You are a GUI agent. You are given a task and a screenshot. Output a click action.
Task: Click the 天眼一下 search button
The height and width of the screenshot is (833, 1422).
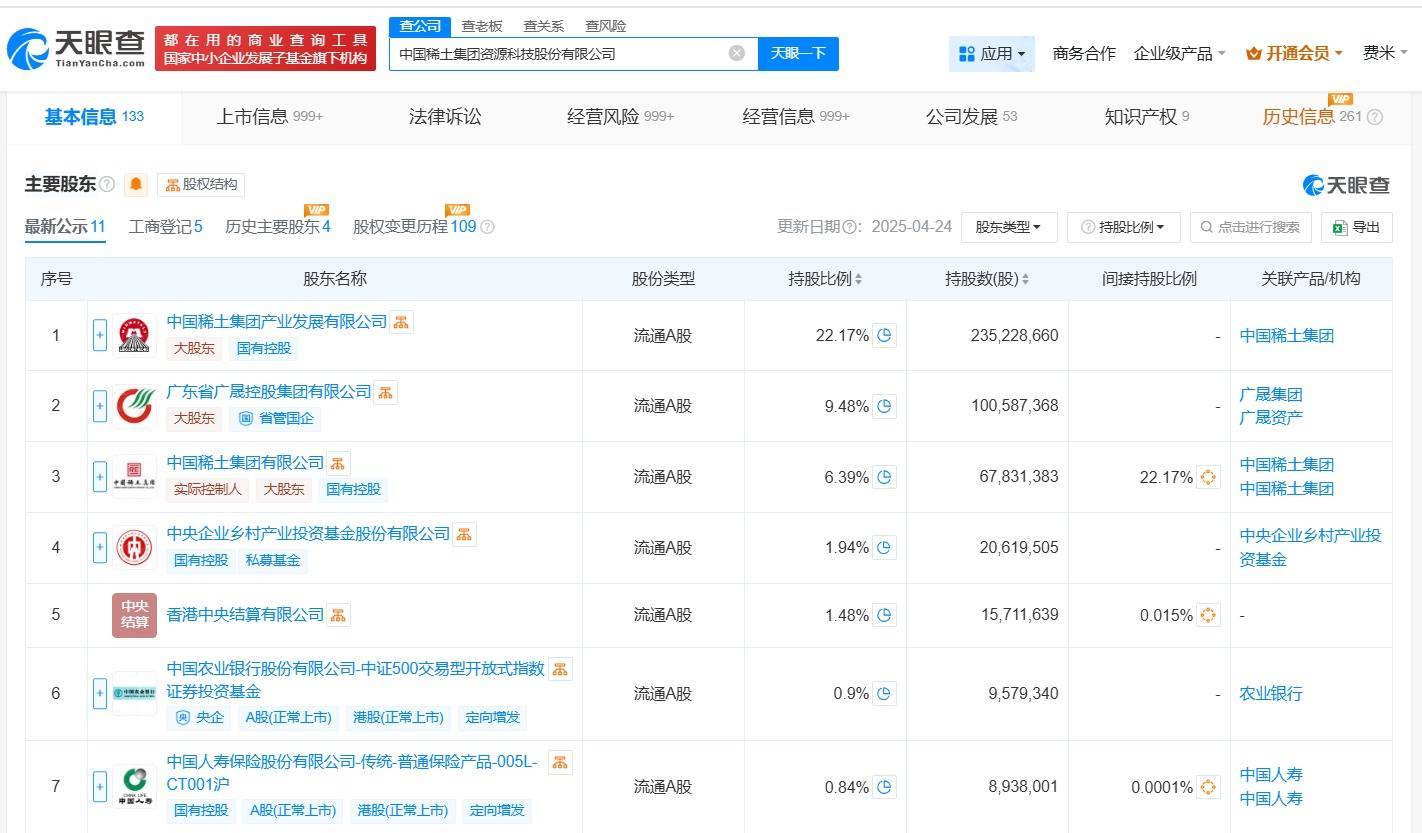(x=798, y=53)
